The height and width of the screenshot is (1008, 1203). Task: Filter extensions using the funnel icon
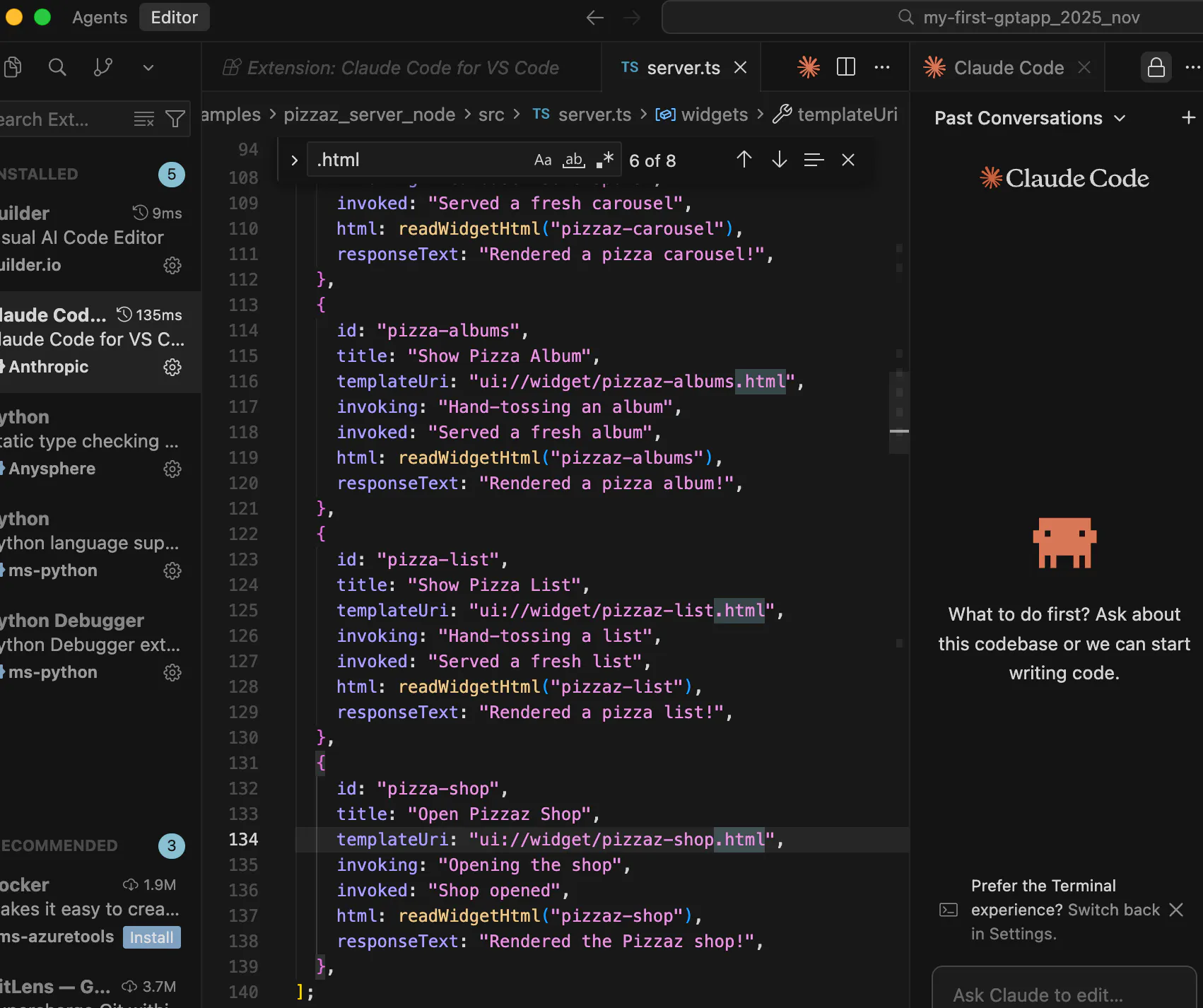175,119
